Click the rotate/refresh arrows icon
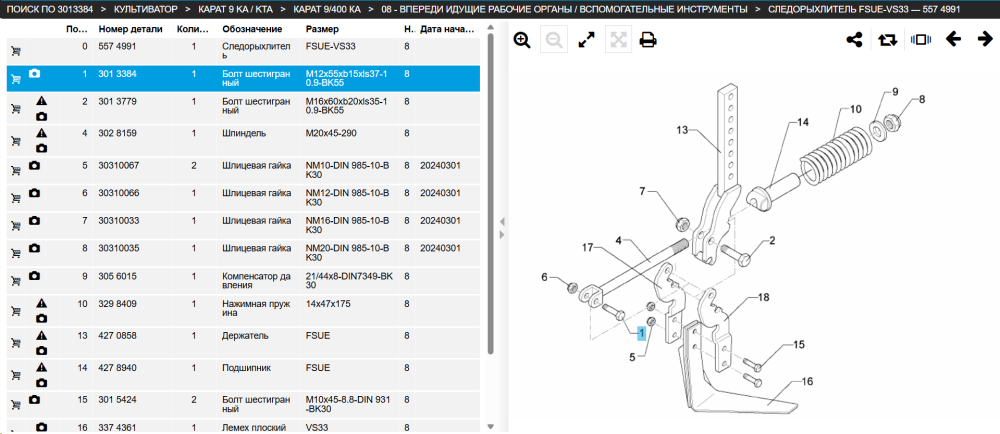This screenshot has width=1000, height=434. click(x=887, y=40)
